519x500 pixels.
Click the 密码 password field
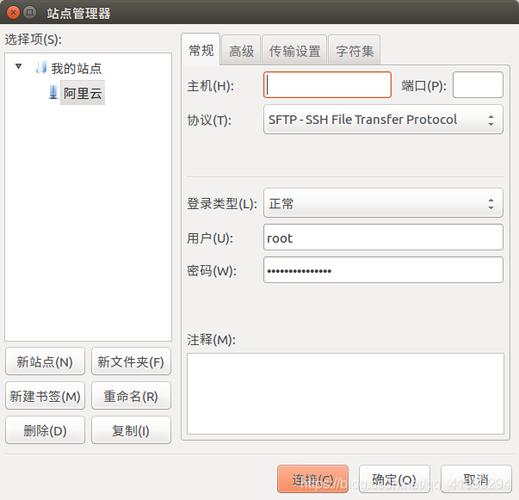click(383, 270)
